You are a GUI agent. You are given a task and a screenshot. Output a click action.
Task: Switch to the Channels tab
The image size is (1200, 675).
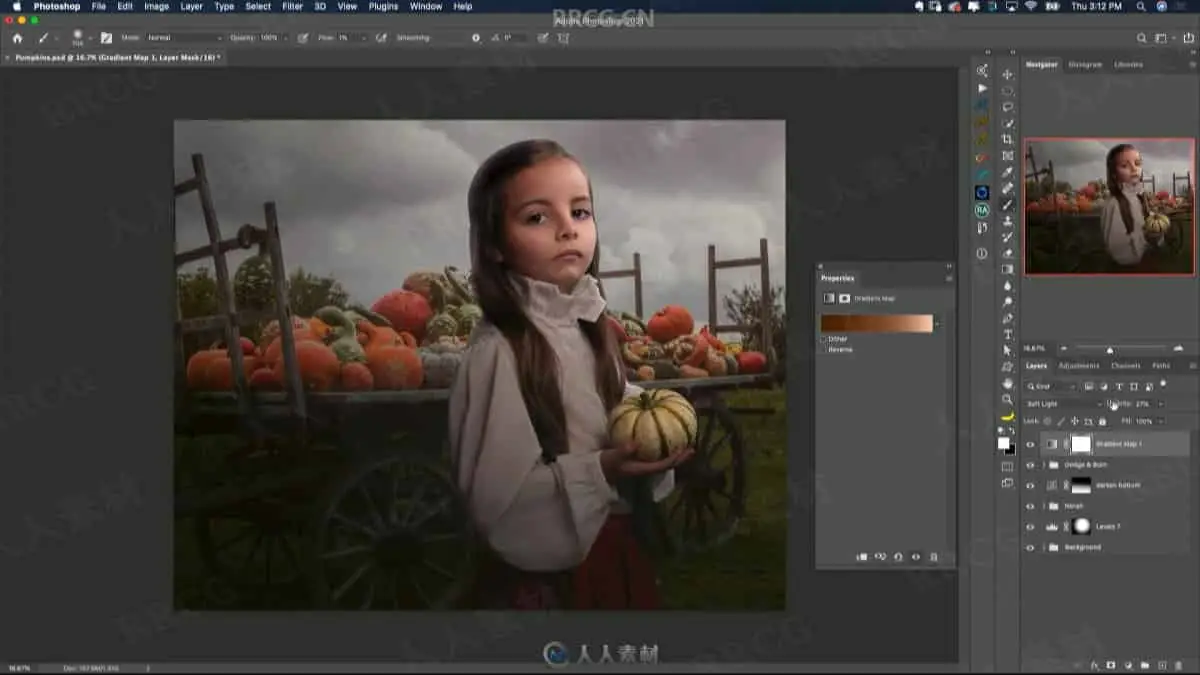coord(1126,366)
